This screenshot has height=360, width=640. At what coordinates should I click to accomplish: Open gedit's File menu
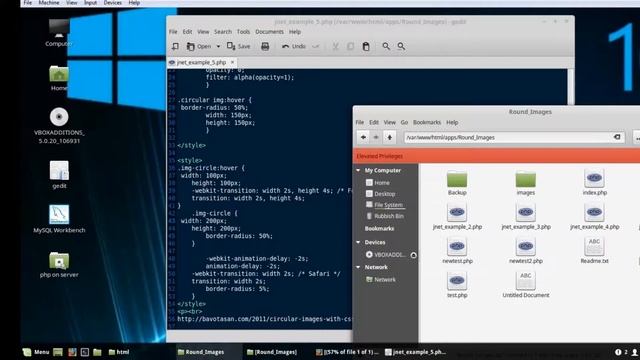point(173,31)
